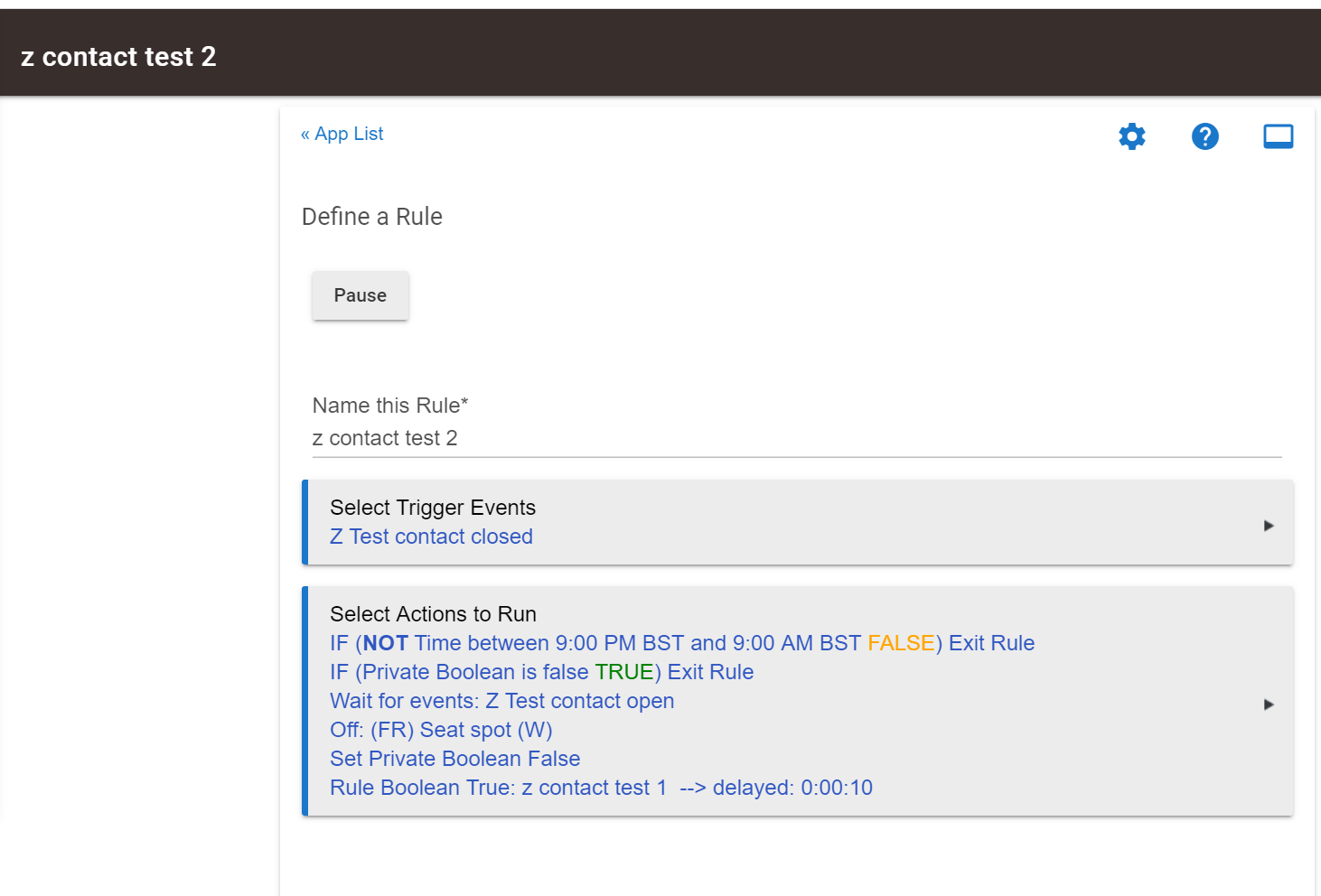Select Set Private Boolean False action

pos(454,759)
